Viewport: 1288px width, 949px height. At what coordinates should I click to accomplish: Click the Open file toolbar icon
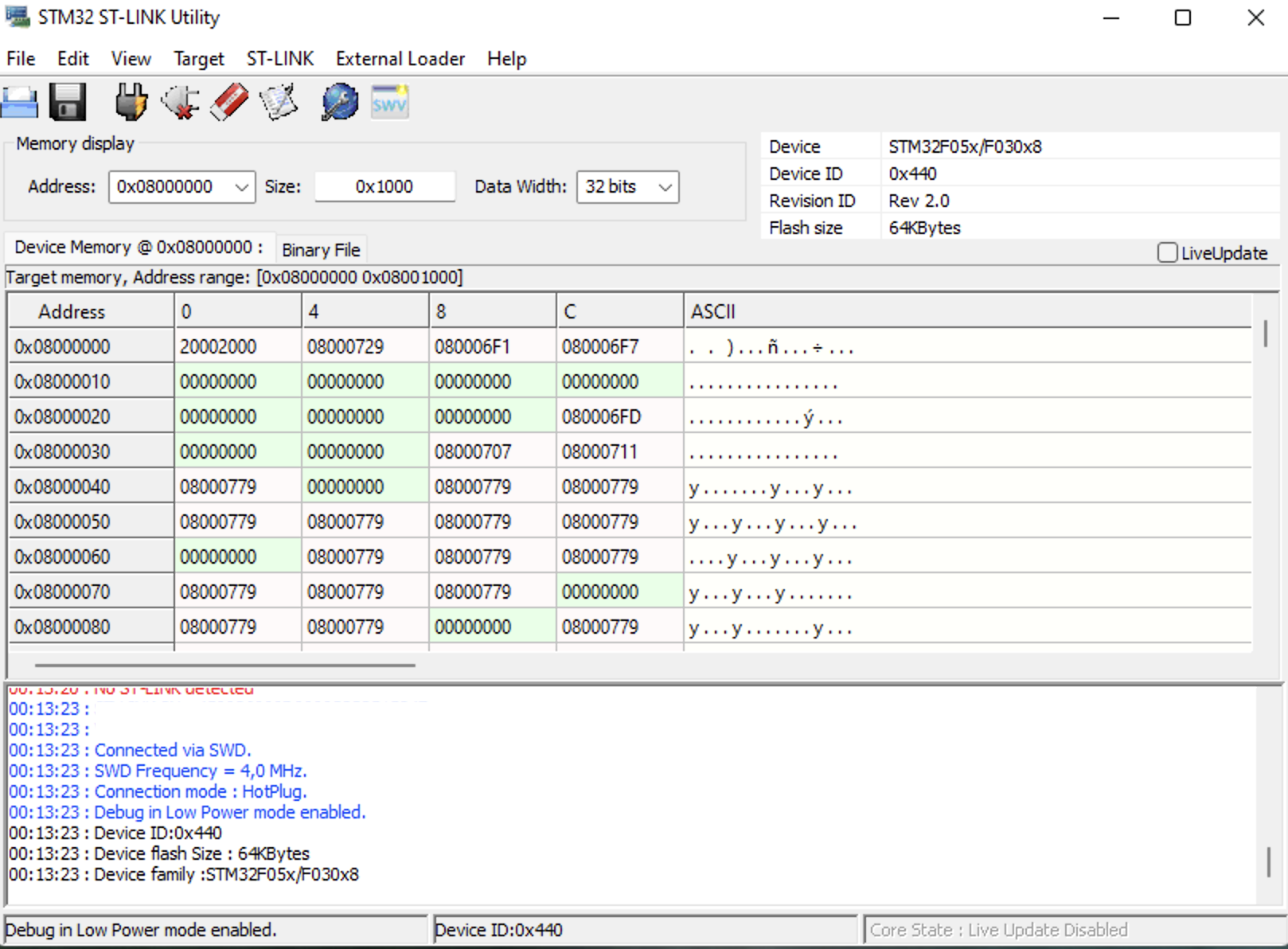click(19, 102)
